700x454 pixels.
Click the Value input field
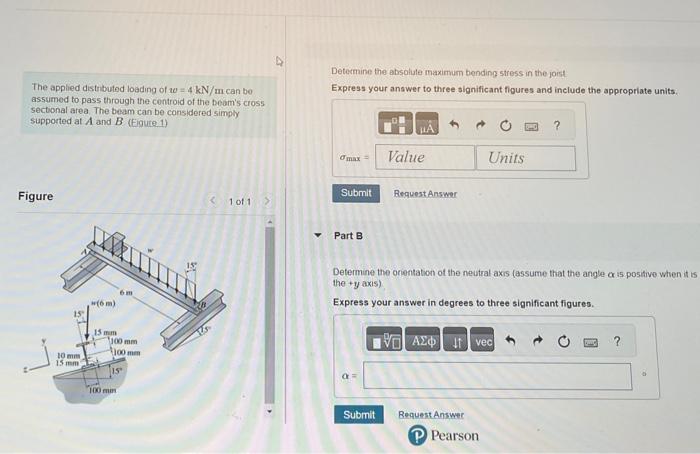[425, 157]
